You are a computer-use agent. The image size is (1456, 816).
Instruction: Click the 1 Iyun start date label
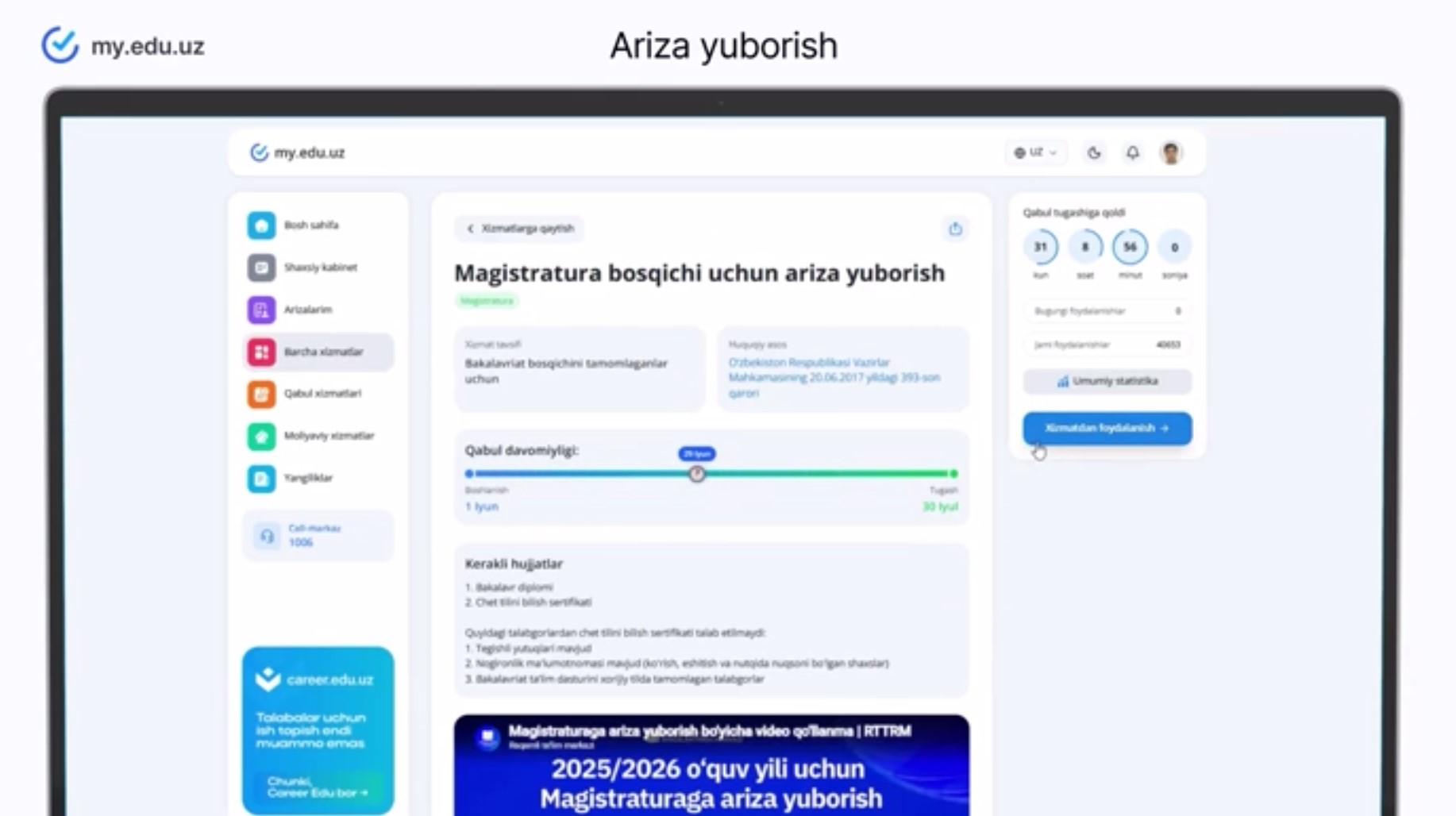click(x=482, y=506)
